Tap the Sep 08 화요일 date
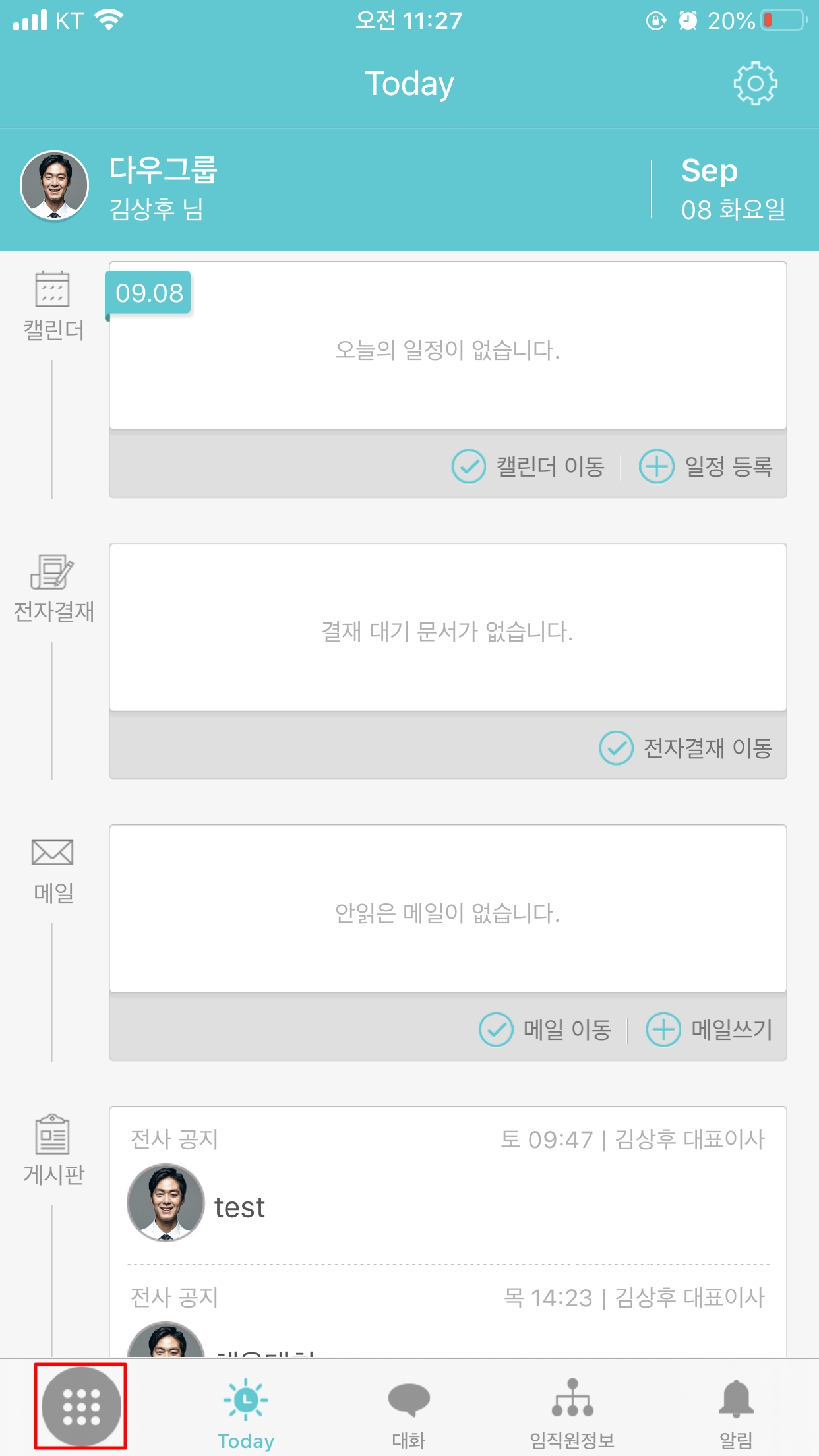The width and height of the screenshot is (819, 1456). (733, 189)
